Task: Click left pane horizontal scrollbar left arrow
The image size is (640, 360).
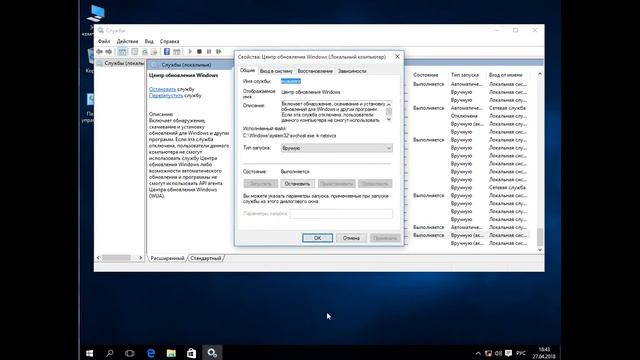Action: click(98, 258)
